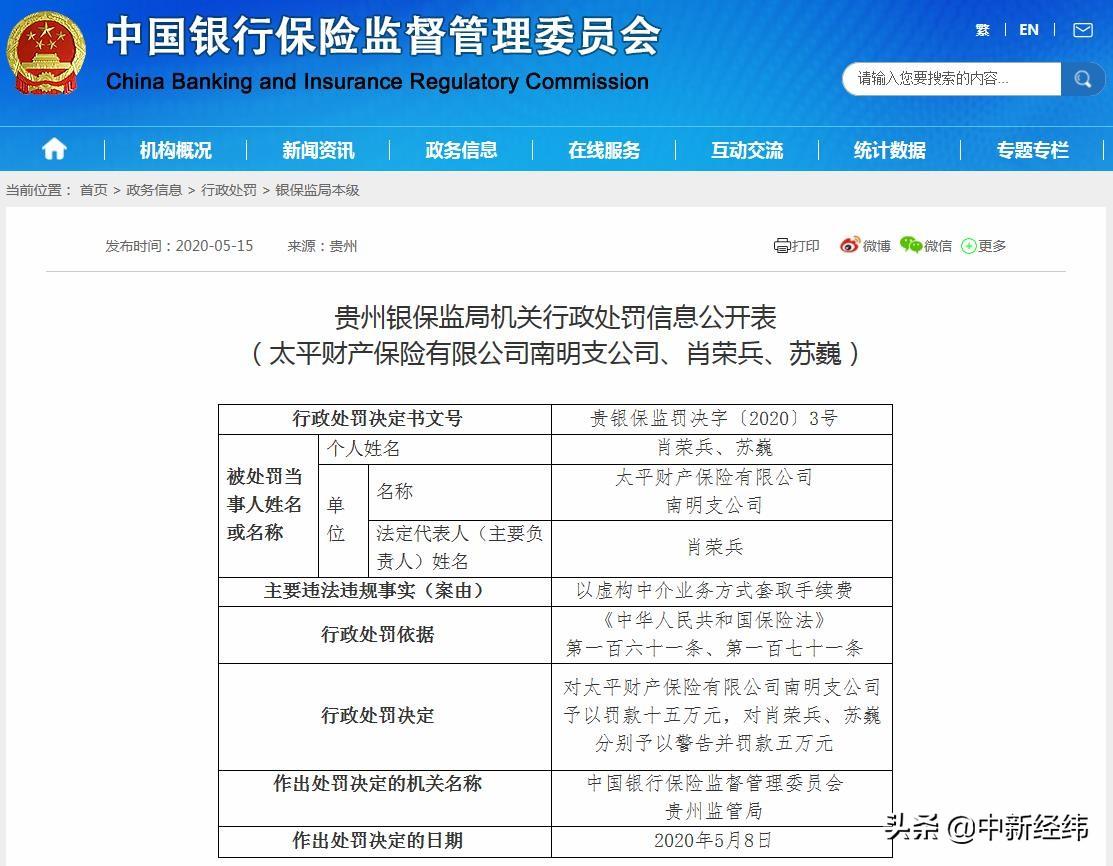Click the cell 以虚构中介业务方式套取手续费

coord(715,591)
